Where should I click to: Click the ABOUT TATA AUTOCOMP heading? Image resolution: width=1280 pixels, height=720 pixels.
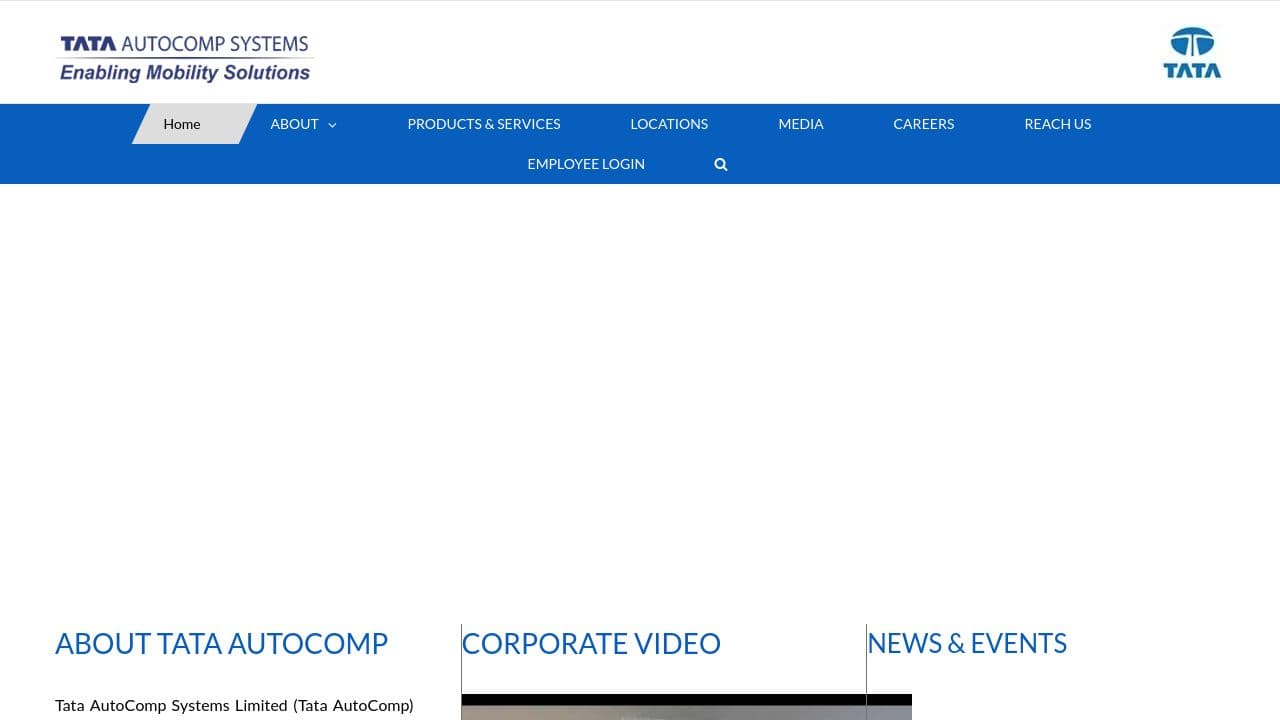[x=221, y=643]
